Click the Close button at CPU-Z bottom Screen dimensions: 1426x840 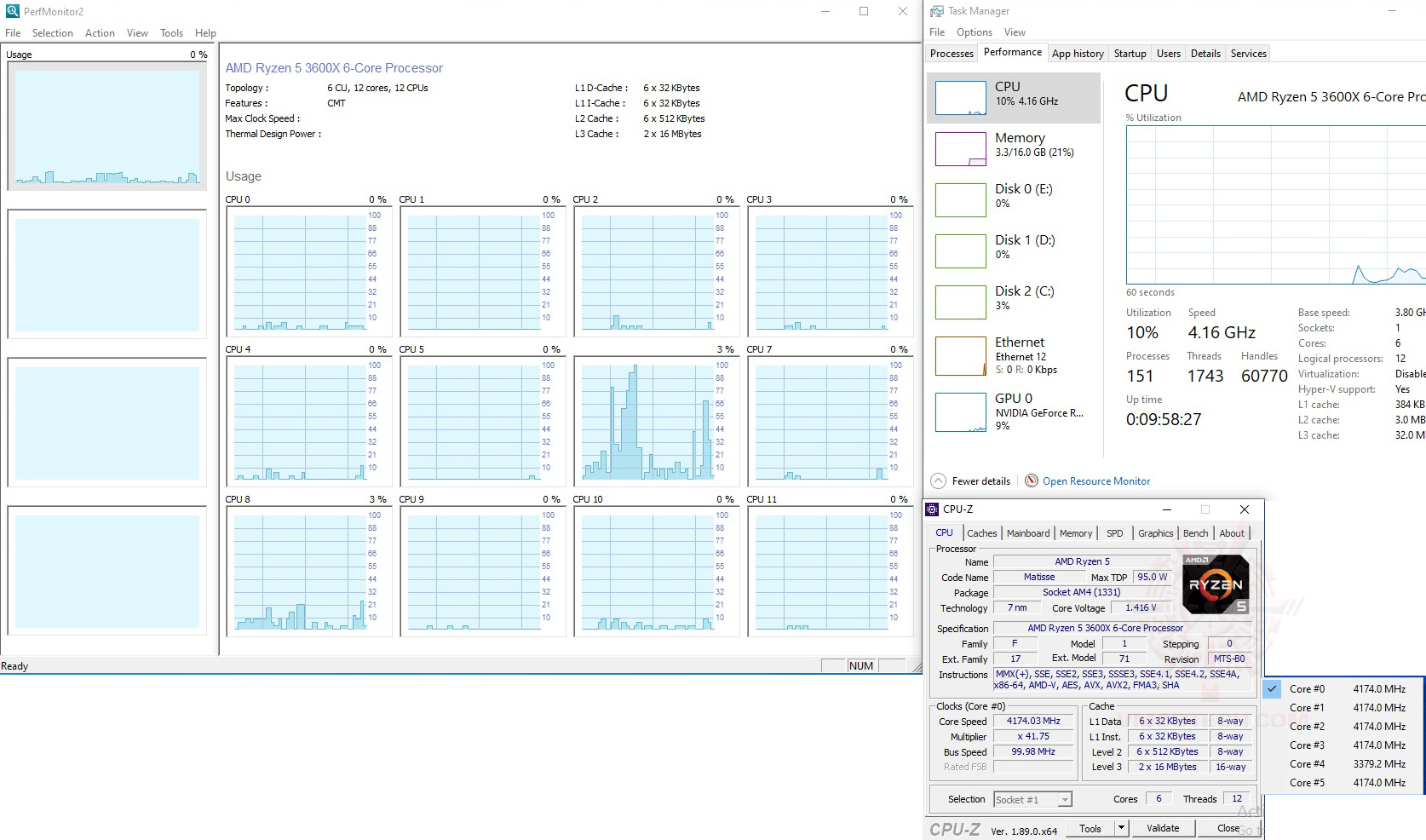pyautogui.click(x=1228, y=828)
